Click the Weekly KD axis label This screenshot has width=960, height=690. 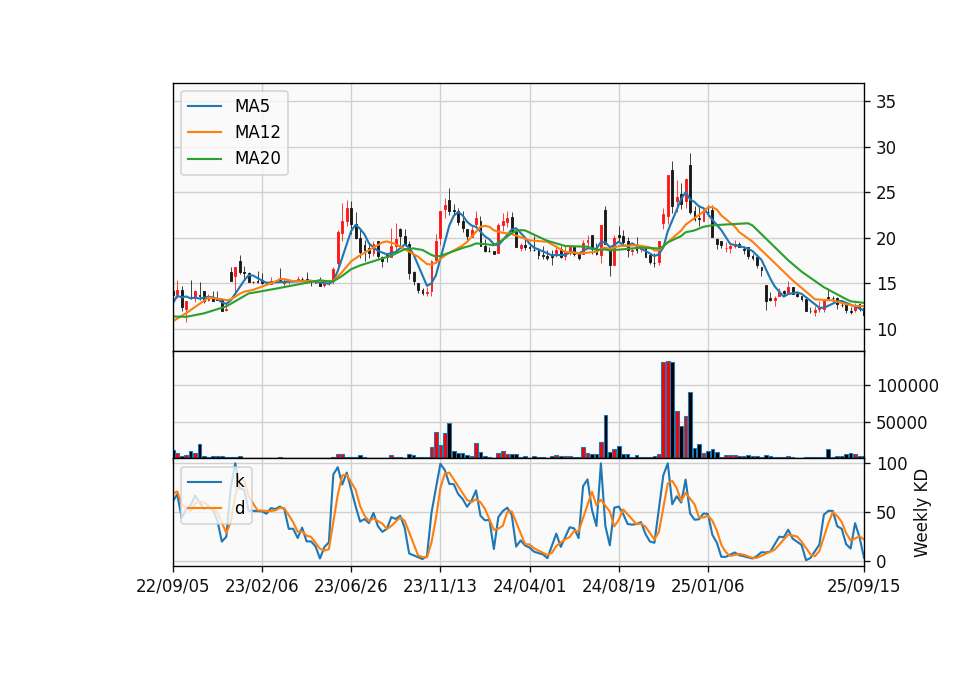point(921,513)
